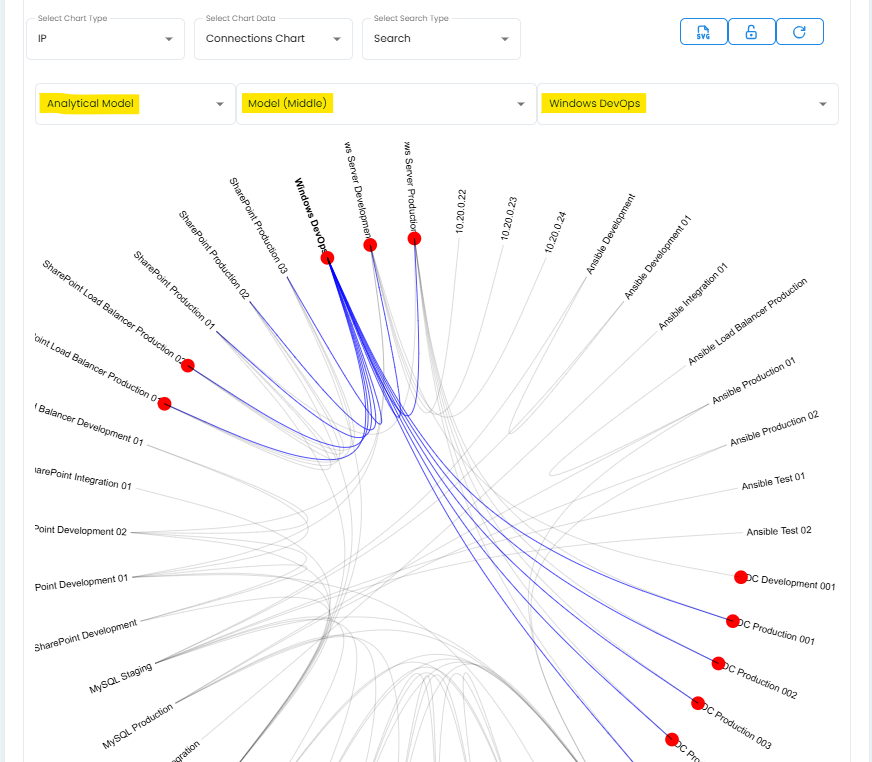Expand the Model (Middle) dropdown
Image resolution: width=872 pixels, height=762 pixels.
[386, 104]
